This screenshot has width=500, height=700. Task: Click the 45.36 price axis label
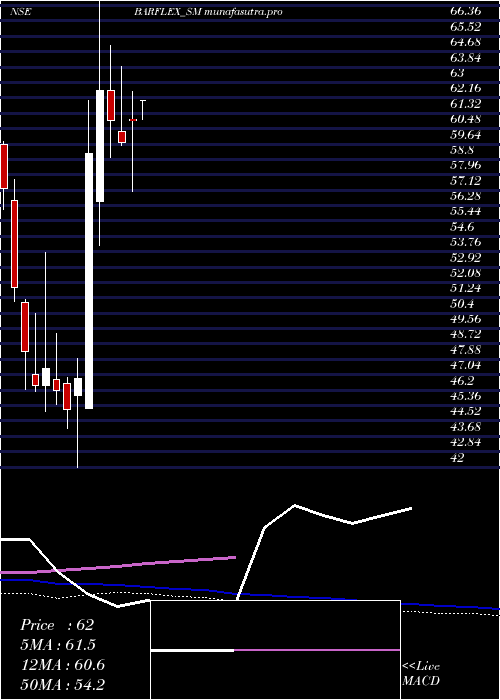[x=466, y=396]
